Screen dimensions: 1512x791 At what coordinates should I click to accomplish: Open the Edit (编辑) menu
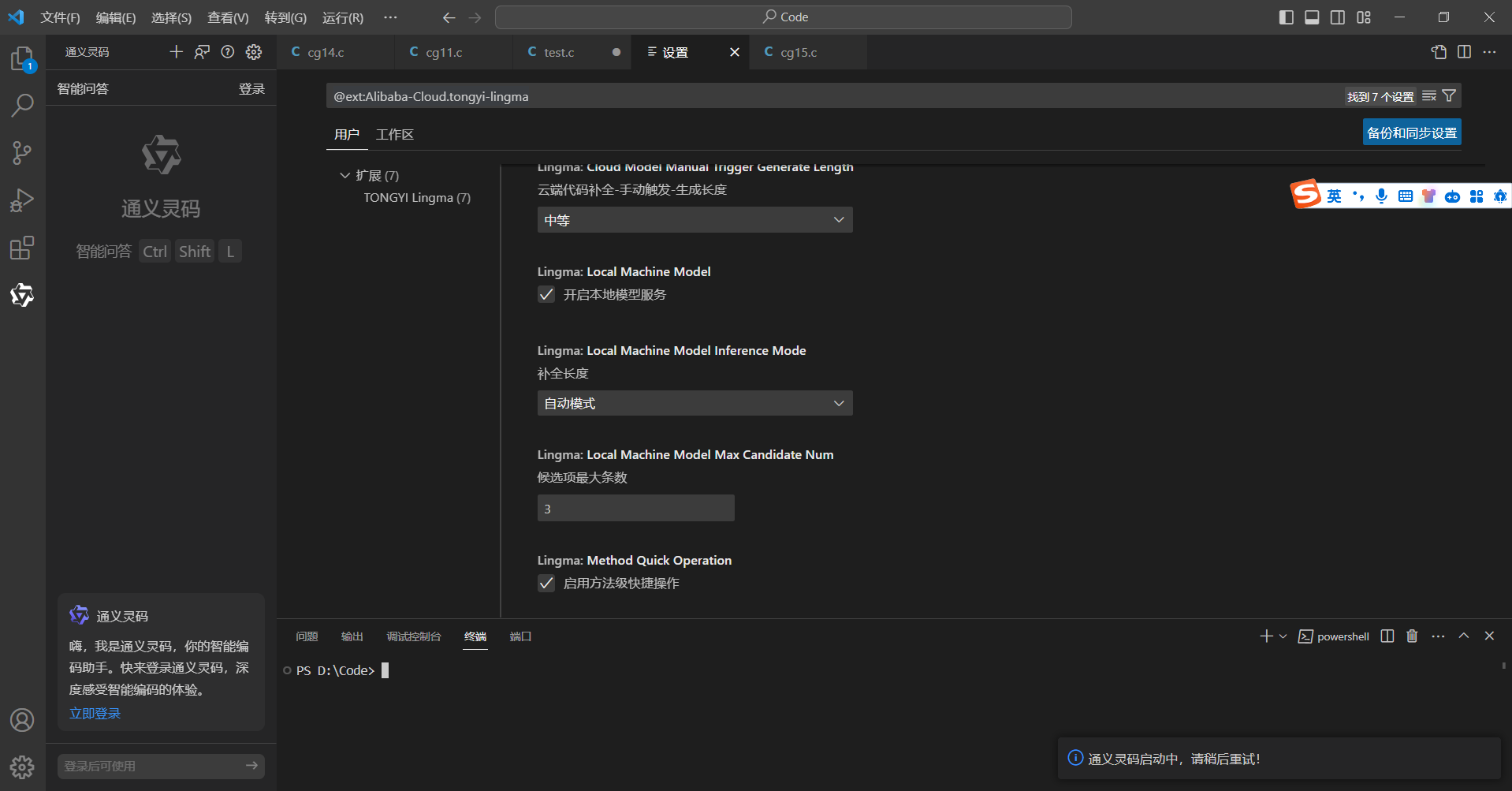[x=116, y=17]
